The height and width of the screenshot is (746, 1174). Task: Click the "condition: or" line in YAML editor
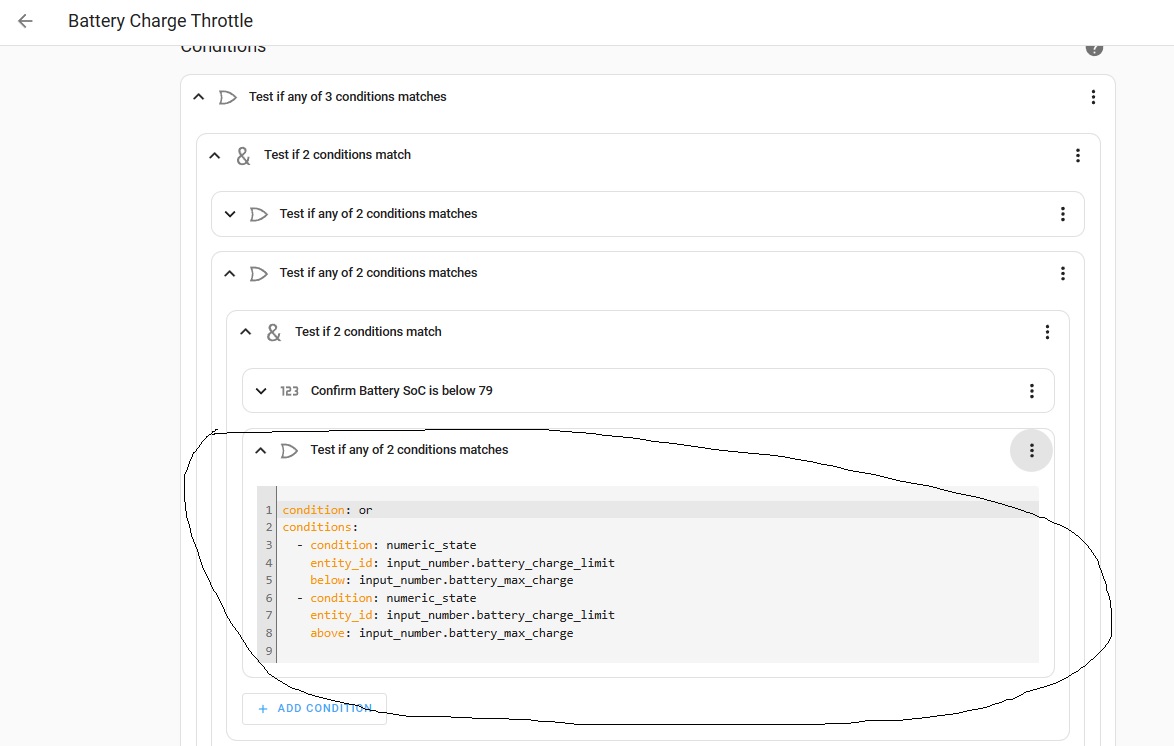tap(327, 510)
